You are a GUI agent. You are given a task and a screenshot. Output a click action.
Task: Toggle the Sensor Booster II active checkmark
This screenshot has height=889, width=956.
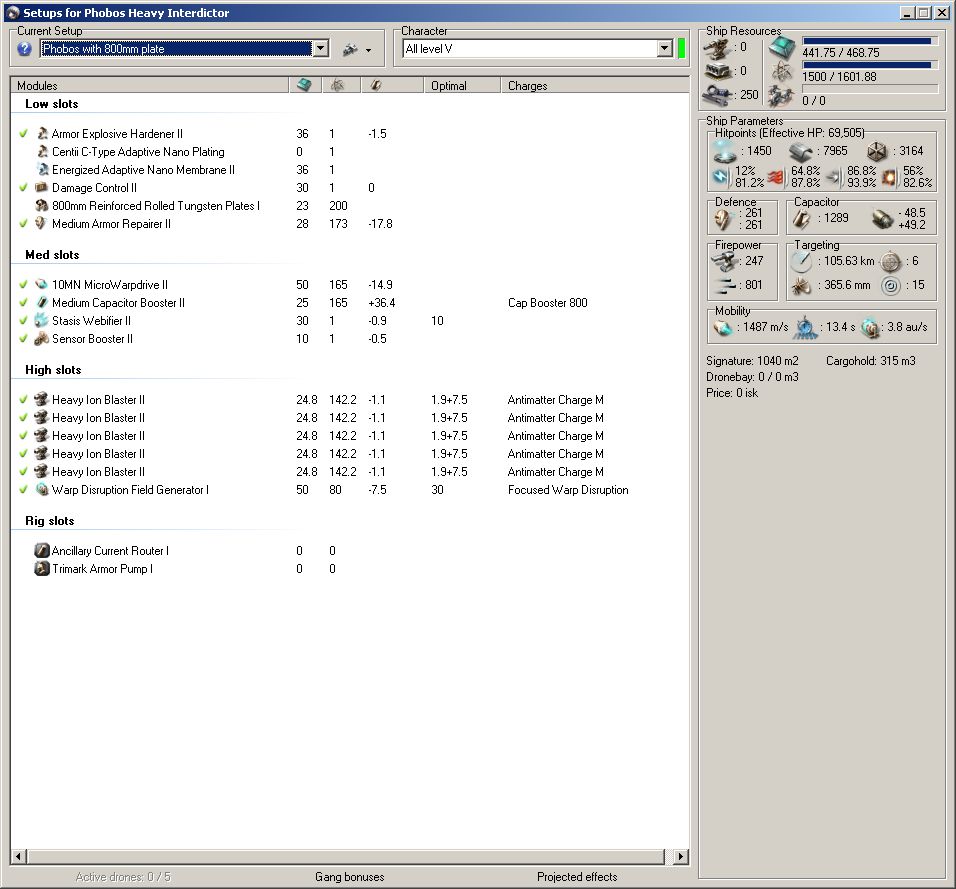(23, 338)
